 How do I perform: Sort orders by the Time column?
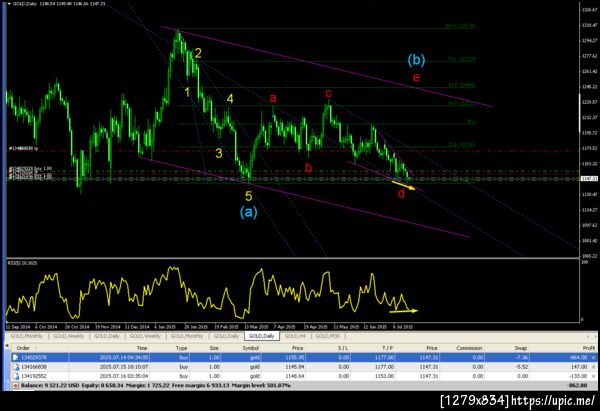[142, 348]
